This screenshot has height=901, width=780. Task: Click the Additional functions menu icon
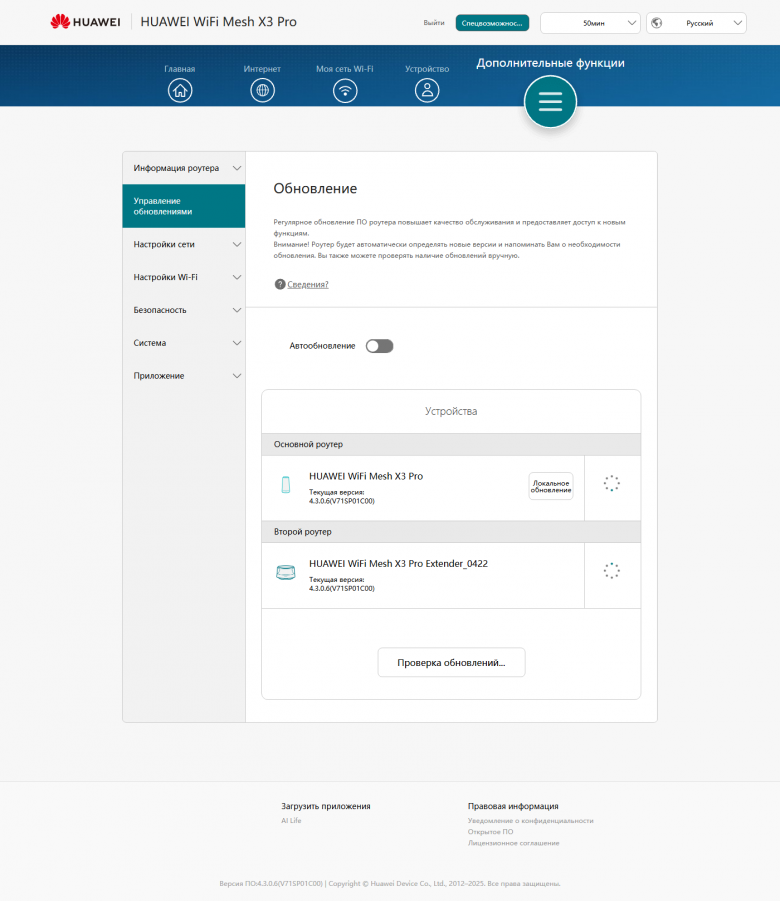551,102
